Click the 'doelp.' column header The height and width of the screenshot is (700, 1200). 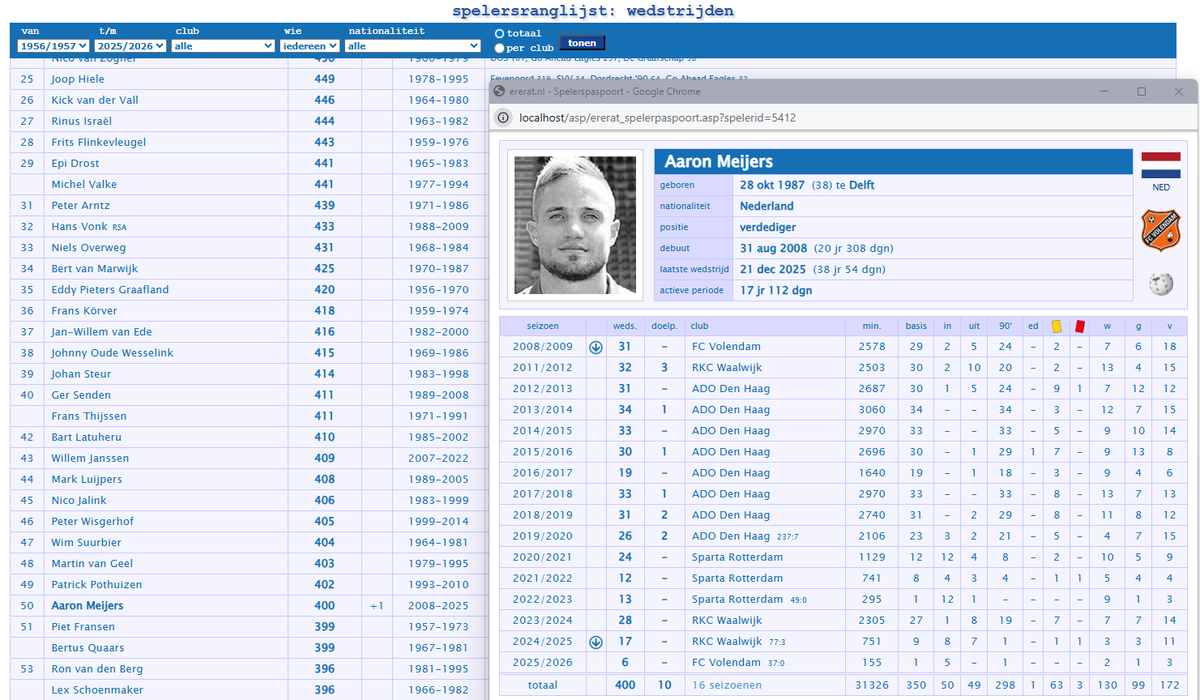point(664,326)
